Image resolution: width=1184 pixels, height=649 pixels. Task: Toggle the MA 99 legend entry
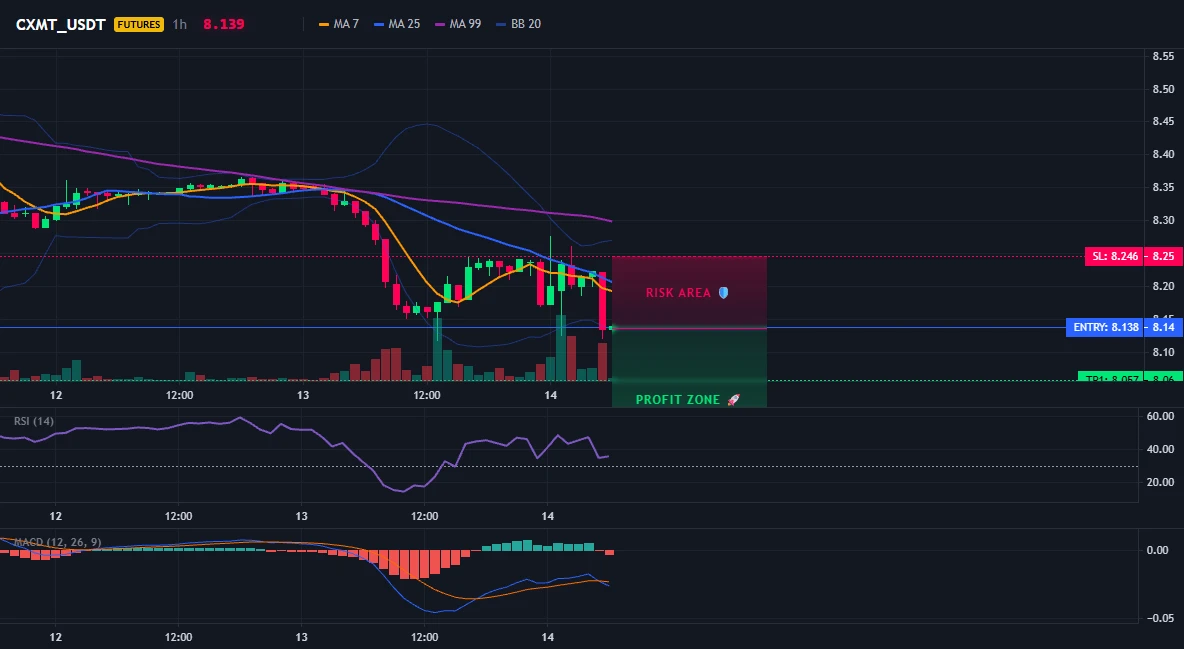458,24
